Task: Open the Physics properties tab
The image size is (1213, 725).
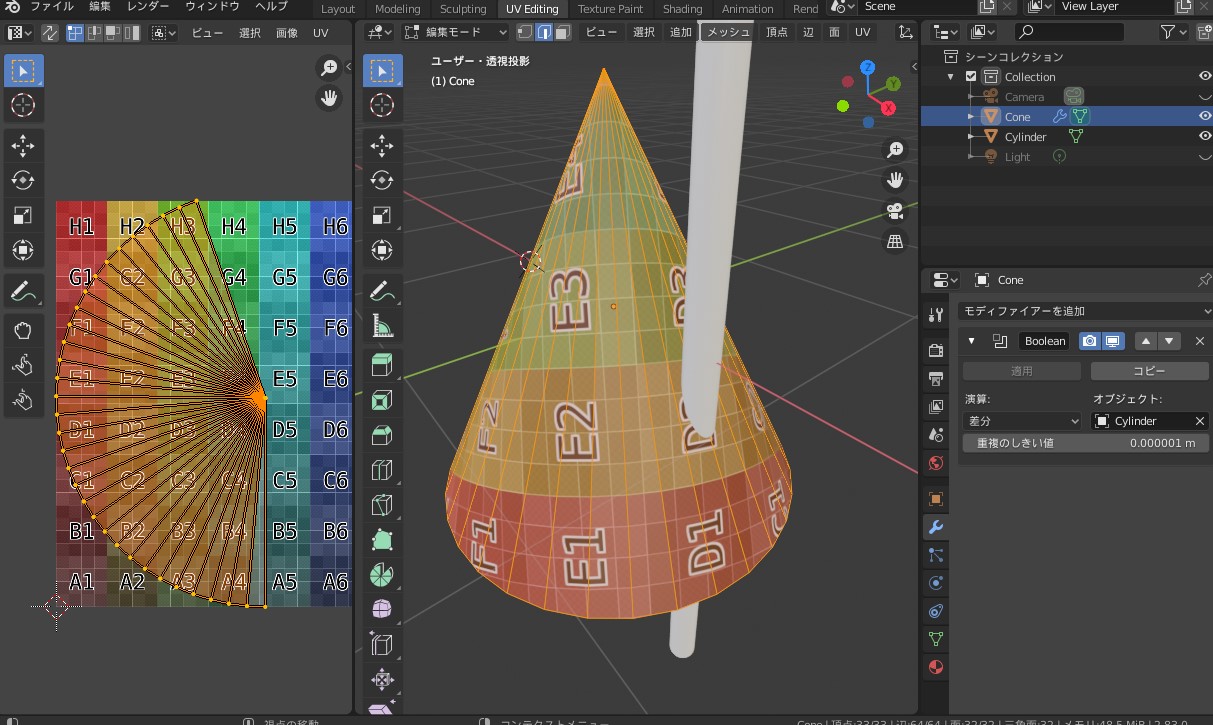Action: coord(936,582)
